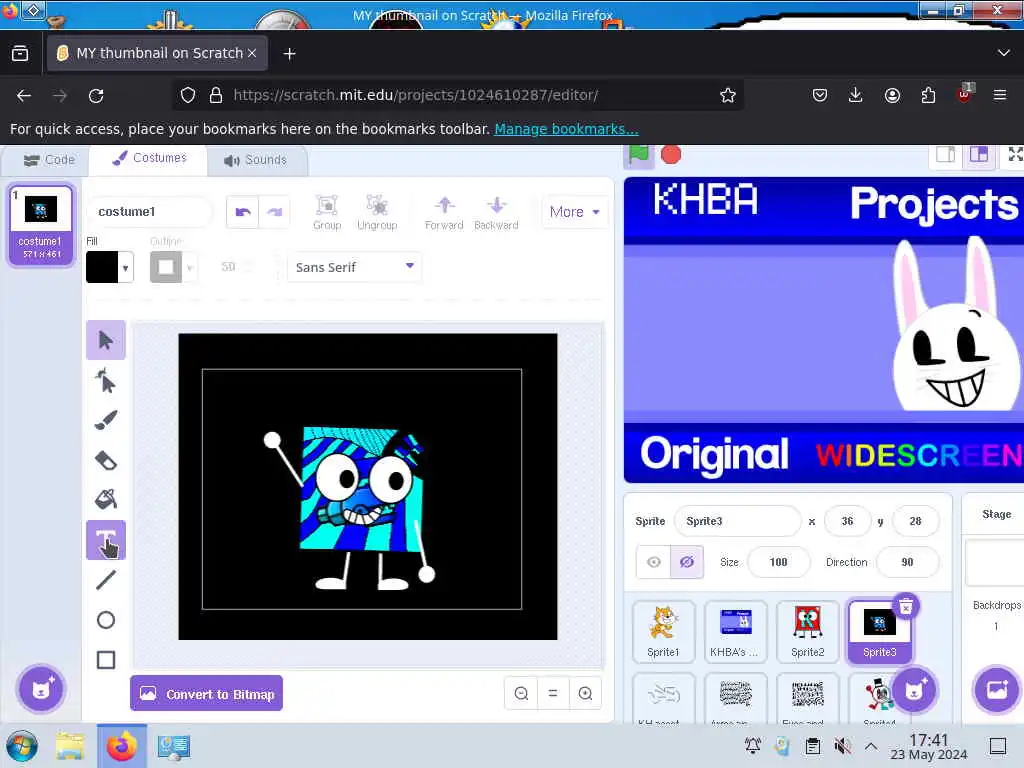Open the Fill color dropdown

pyautogui.click(x=125, y=268)
